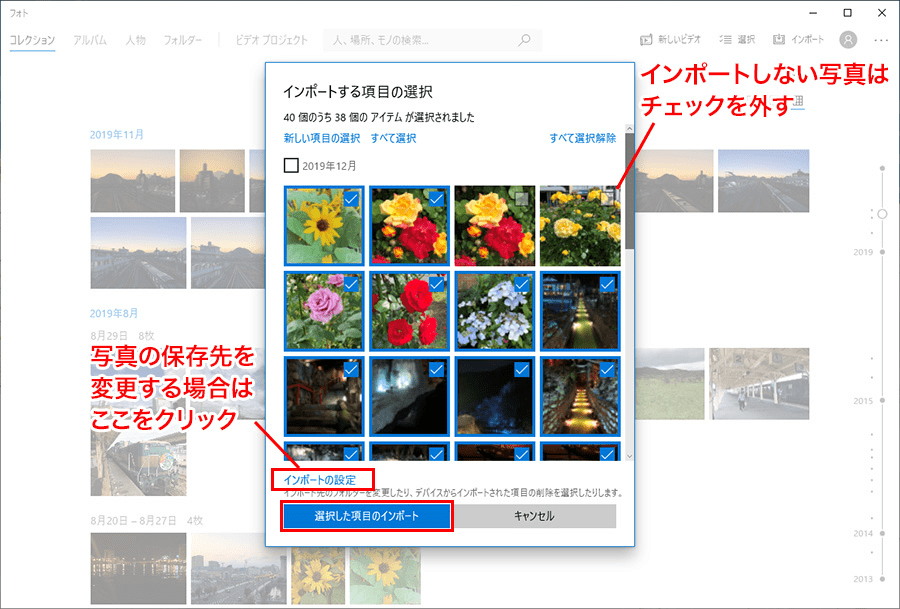
Task: Check the yellow rose bush photo checkbox
Action: [607, 199]
